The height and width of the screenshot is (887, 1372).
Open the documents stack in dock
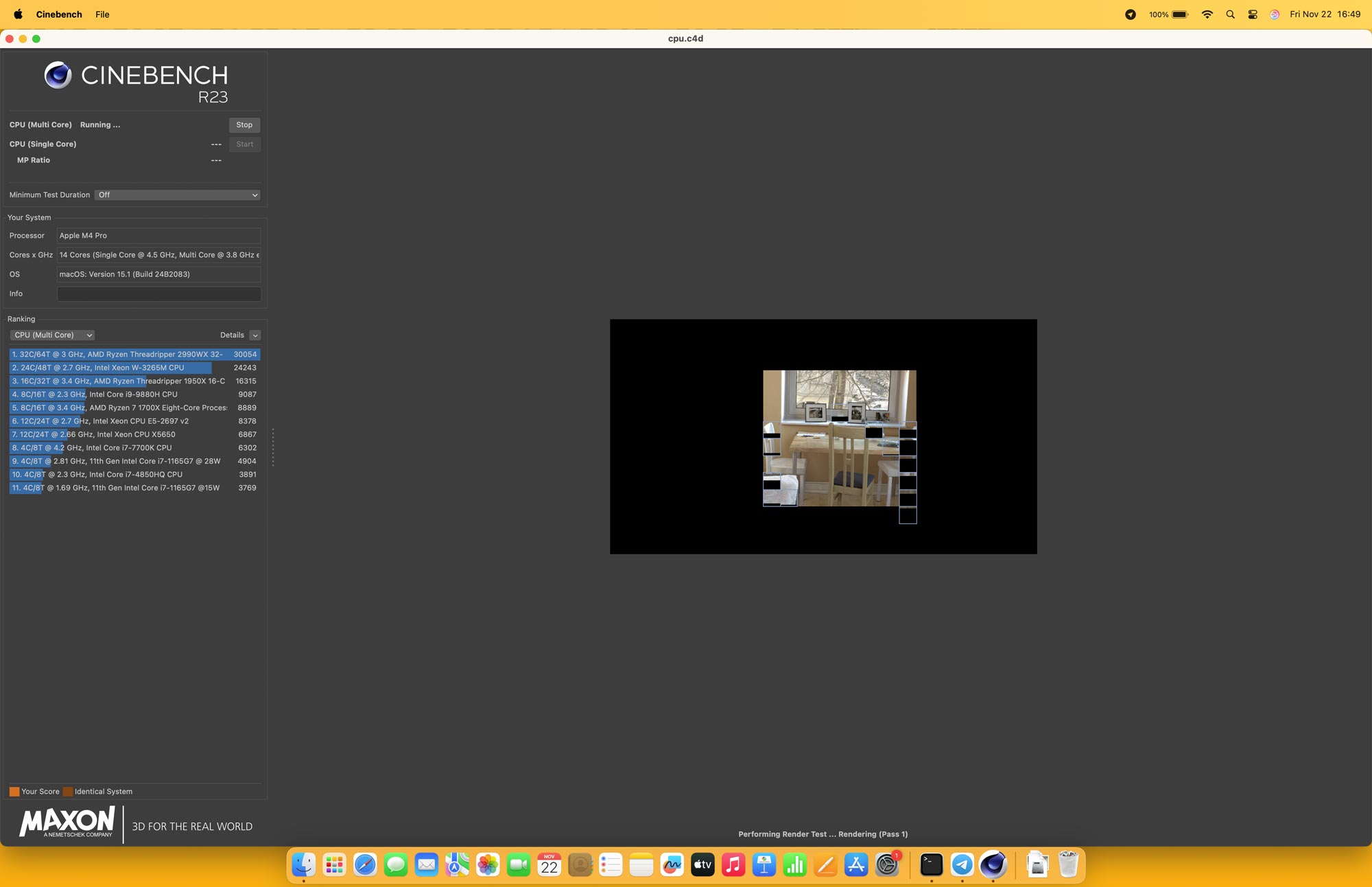click(1037, 864)
